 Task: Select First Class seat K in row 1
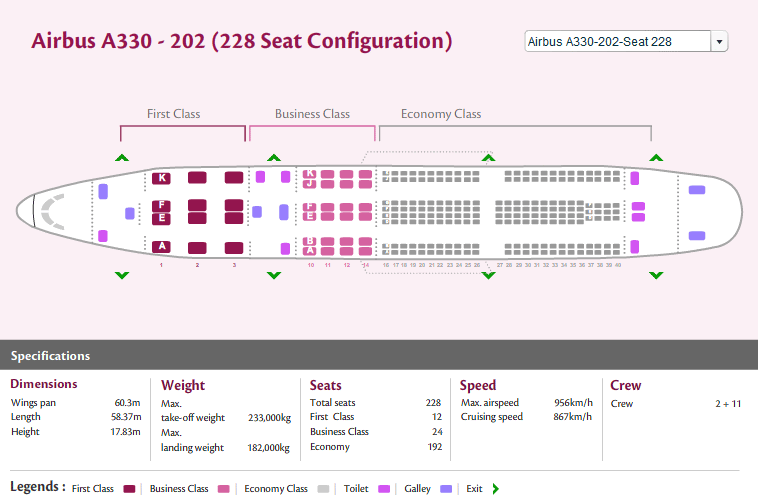pyautogui.click(x=161, y=178)
